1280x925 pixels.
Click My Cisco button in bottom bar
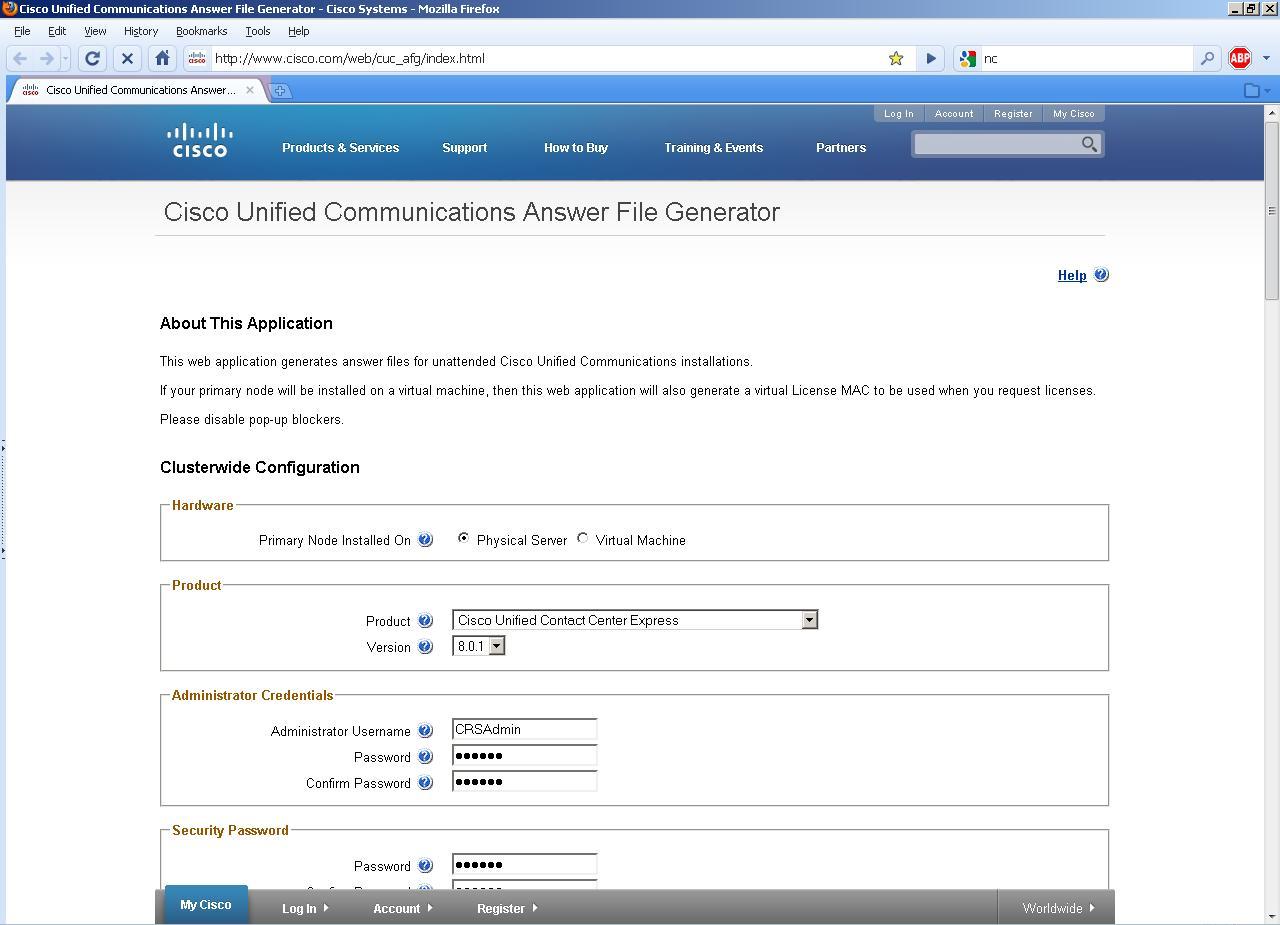tap(206, 904)
